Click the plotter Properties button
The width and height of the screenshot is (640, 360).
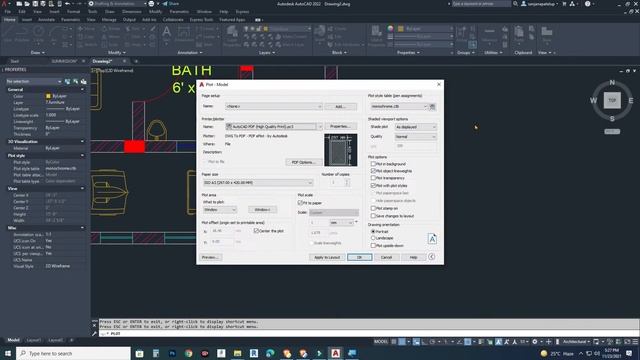tap(340, 127)
